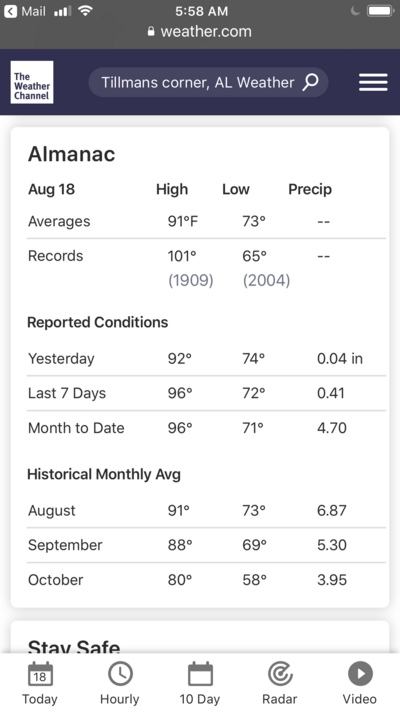Tap the Almanac heading
400x712 pixels.
(72, 154)
